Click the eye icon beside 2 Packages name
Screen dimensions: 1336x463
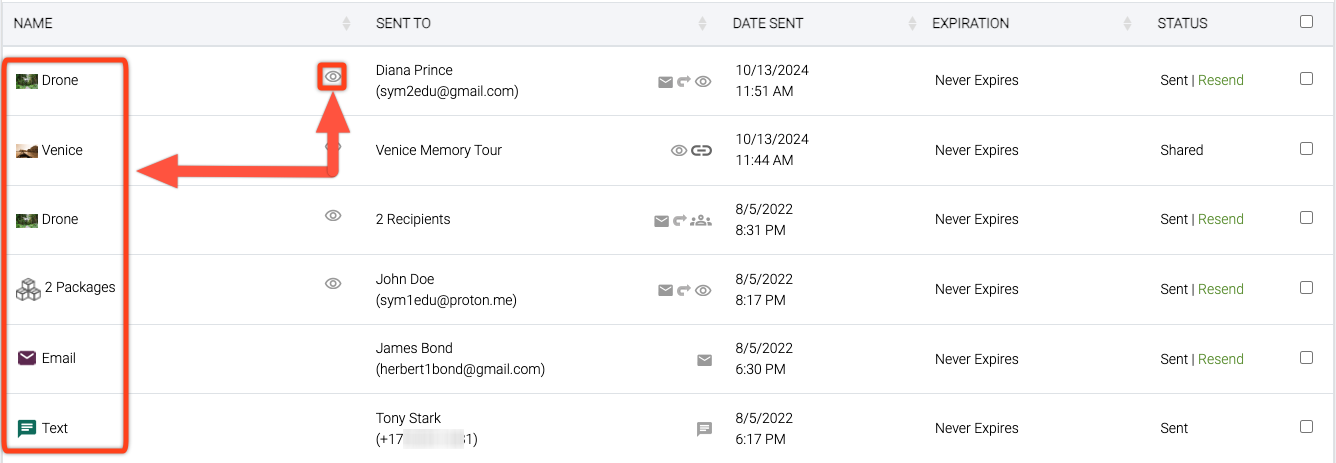point(333,284)
